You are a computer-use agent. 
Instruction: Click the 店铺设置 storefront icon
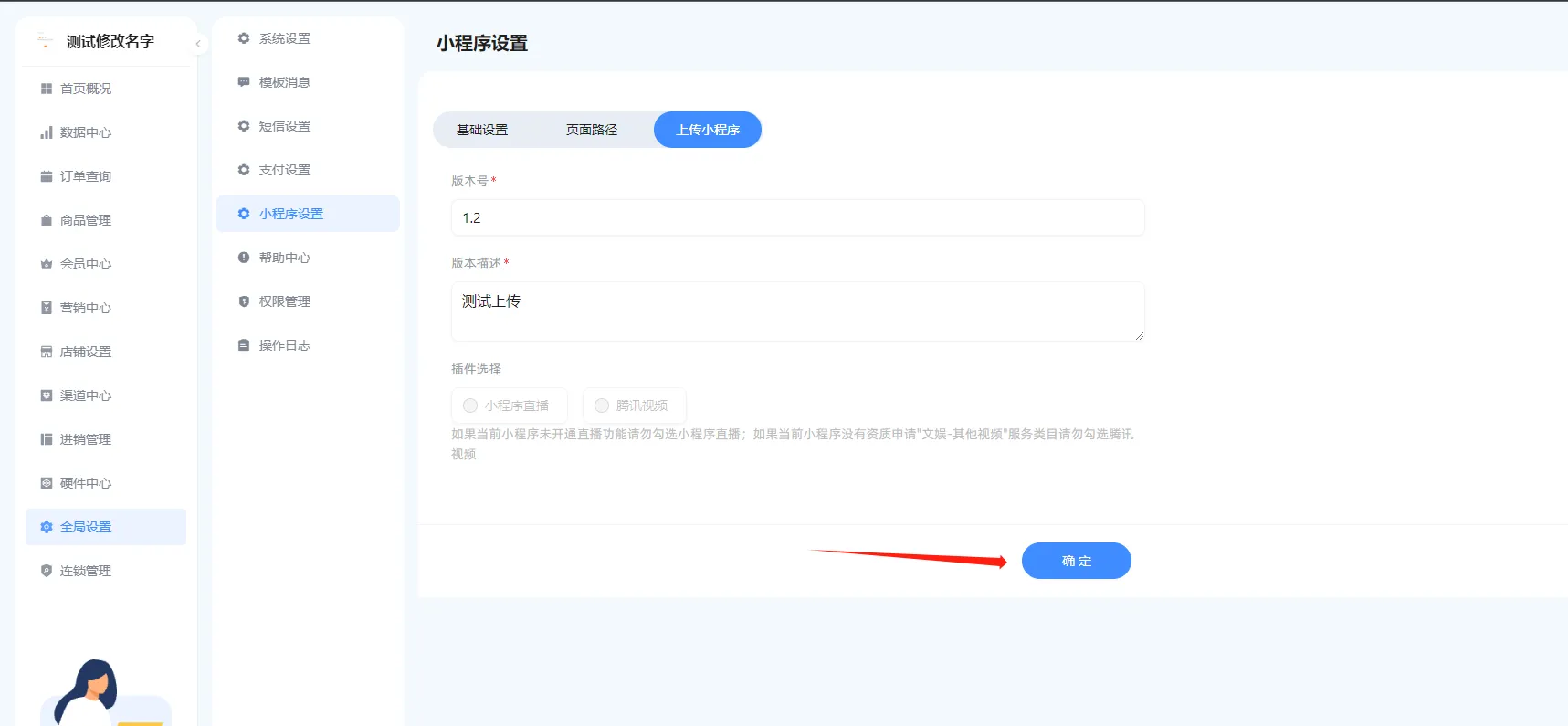[47, 352]
